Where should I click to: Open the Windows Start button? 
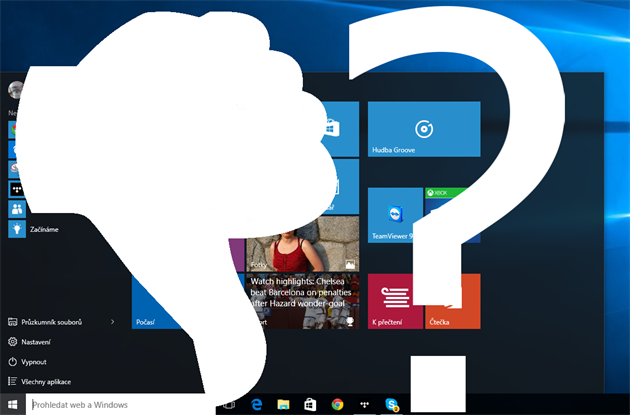click(x=12, y=404)
